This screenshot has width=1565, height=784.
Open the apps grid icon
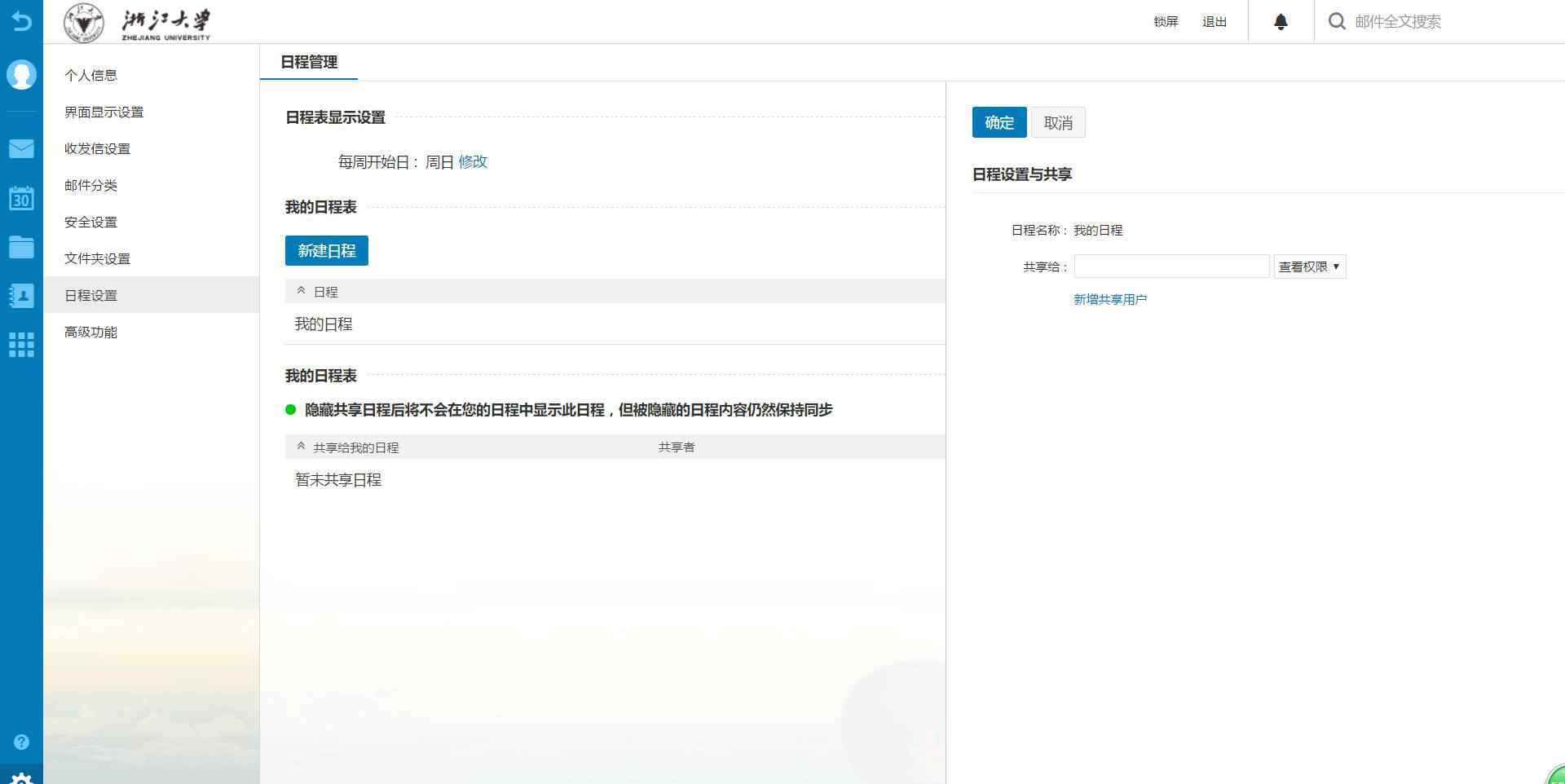pos(21,345)
